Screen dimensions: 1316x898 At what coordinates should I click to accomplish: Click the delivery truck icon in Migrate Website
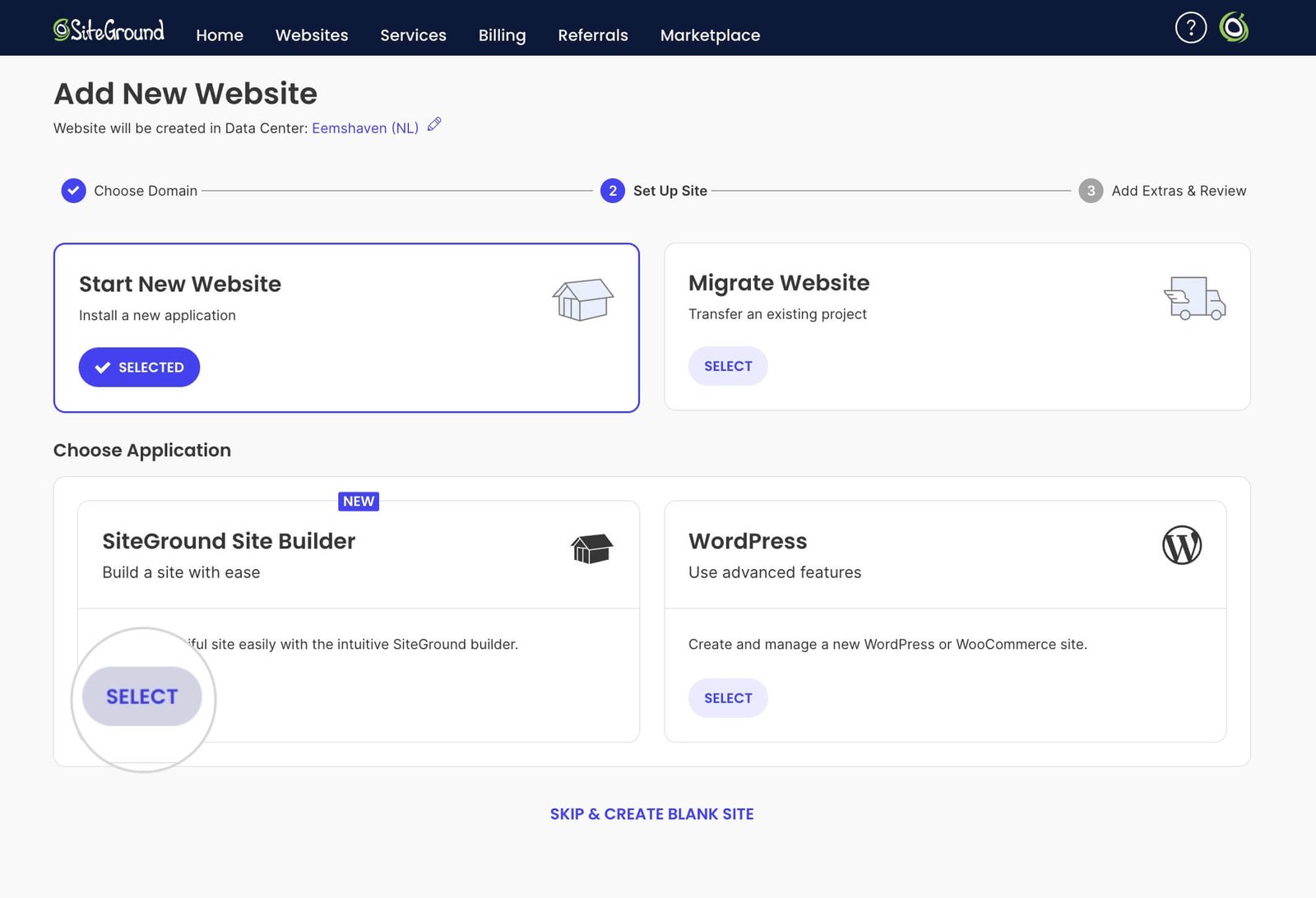coord(1194,298)
